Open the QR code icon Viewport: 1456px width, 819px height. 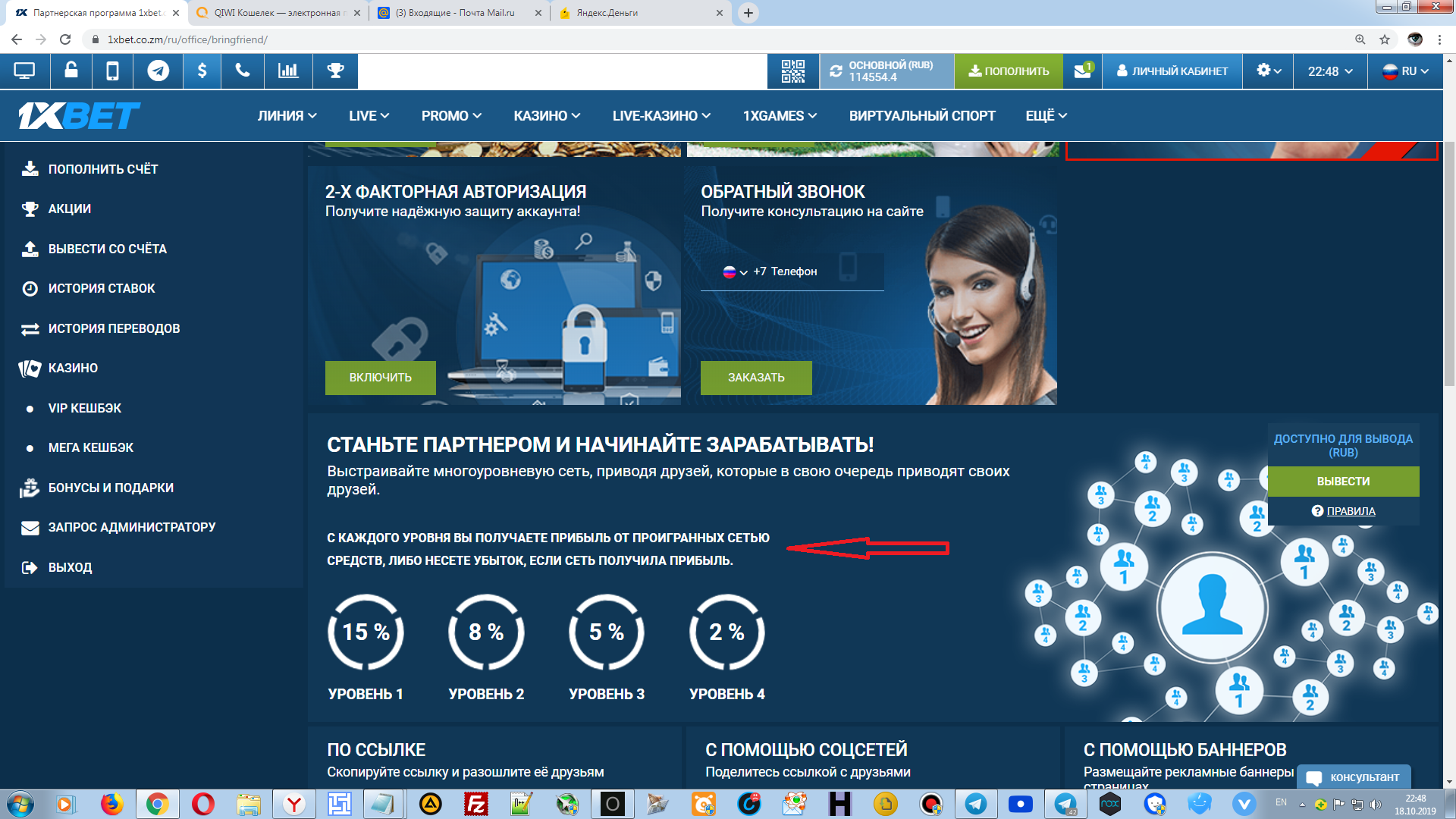click(792, 71)
